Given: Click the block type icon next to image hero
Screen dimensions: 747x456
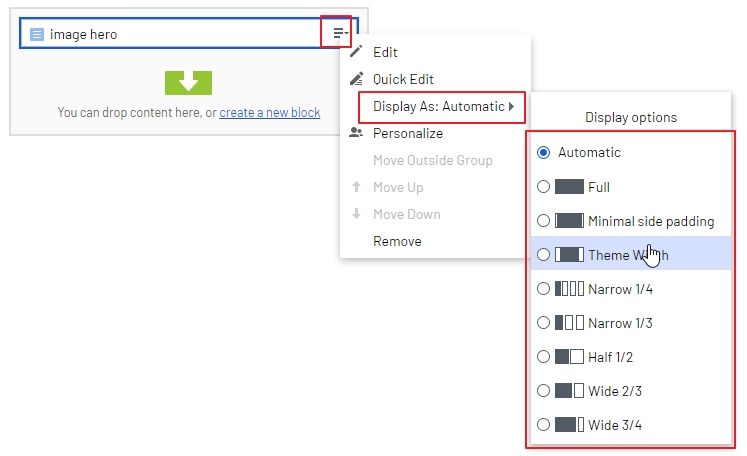Looking at the screenshot, I should click(37, 35).
